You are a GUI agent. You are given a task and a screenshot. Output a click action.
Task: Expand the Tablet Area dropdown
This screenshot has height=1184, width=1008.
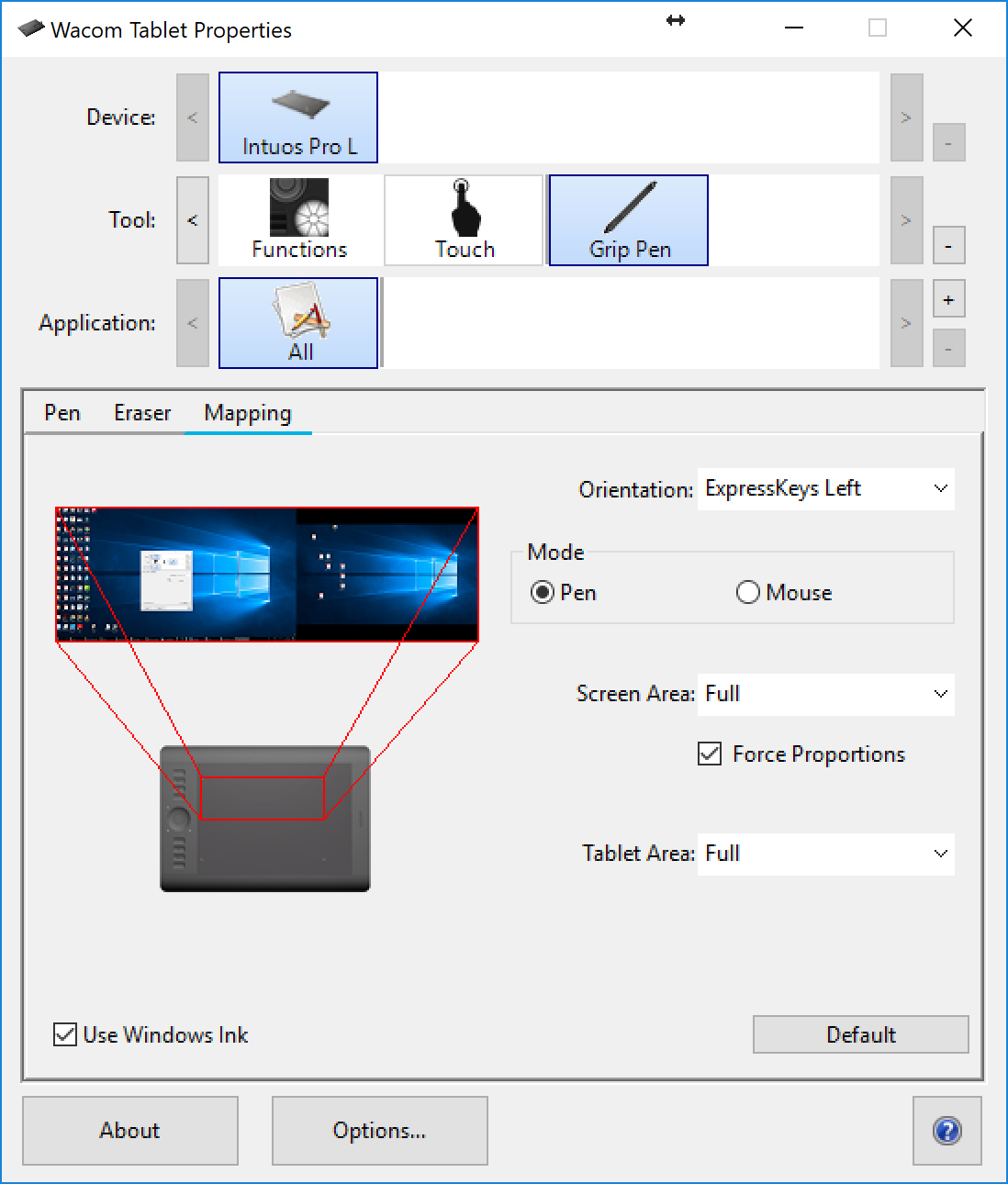click(826, 854)
